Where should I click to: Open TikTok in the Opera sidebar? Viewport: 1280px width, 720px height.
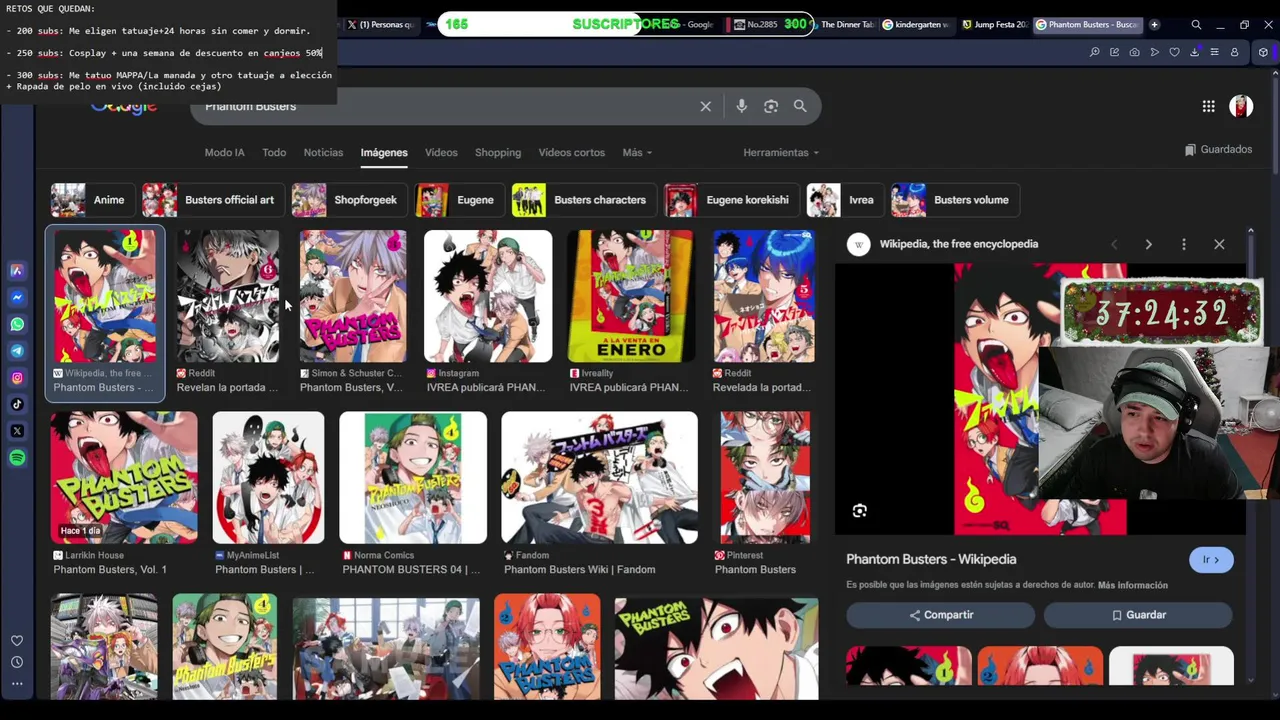(x=17, y=405)
